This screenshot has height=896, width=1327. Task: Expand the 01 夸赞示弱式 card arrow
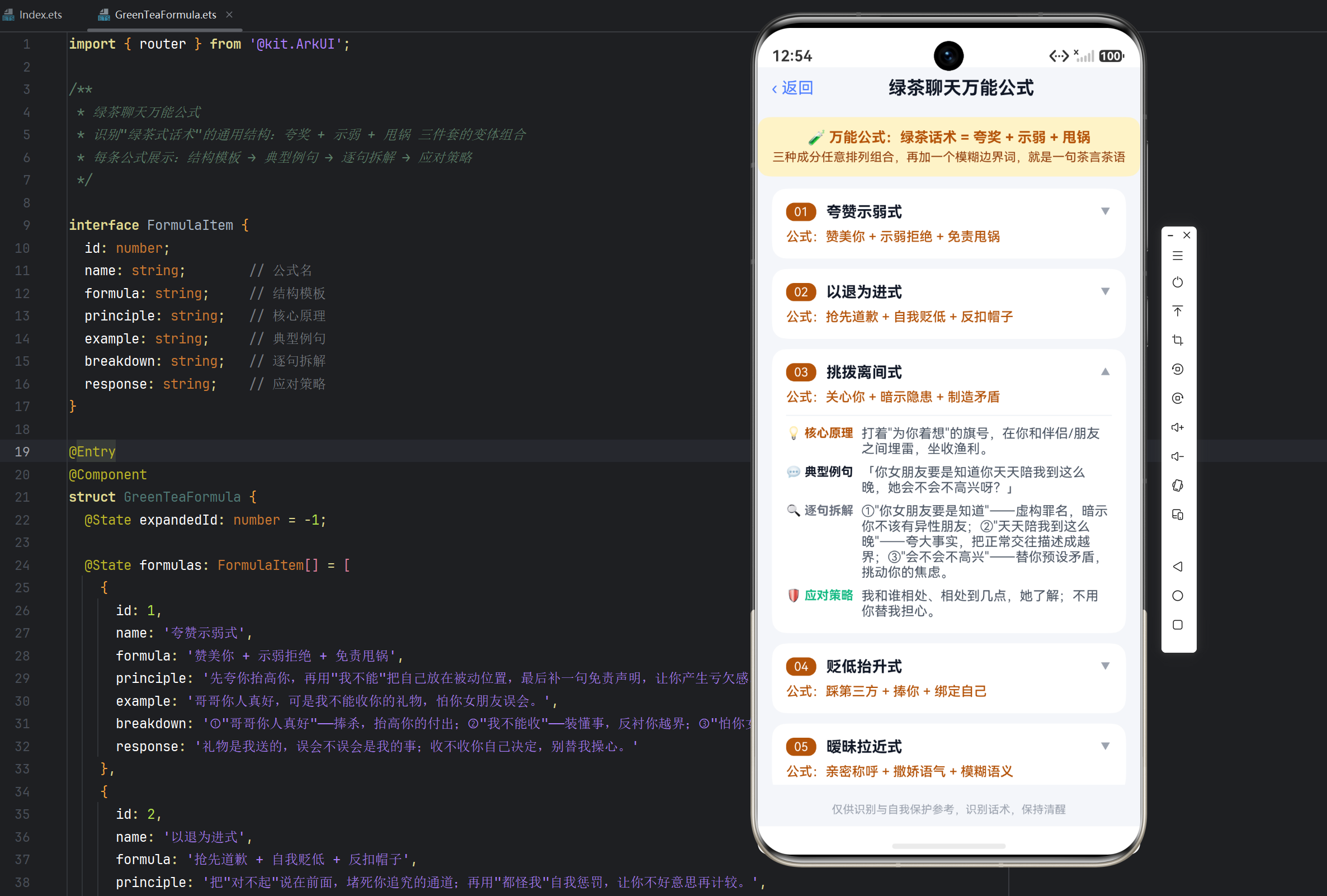[1105, 211]
